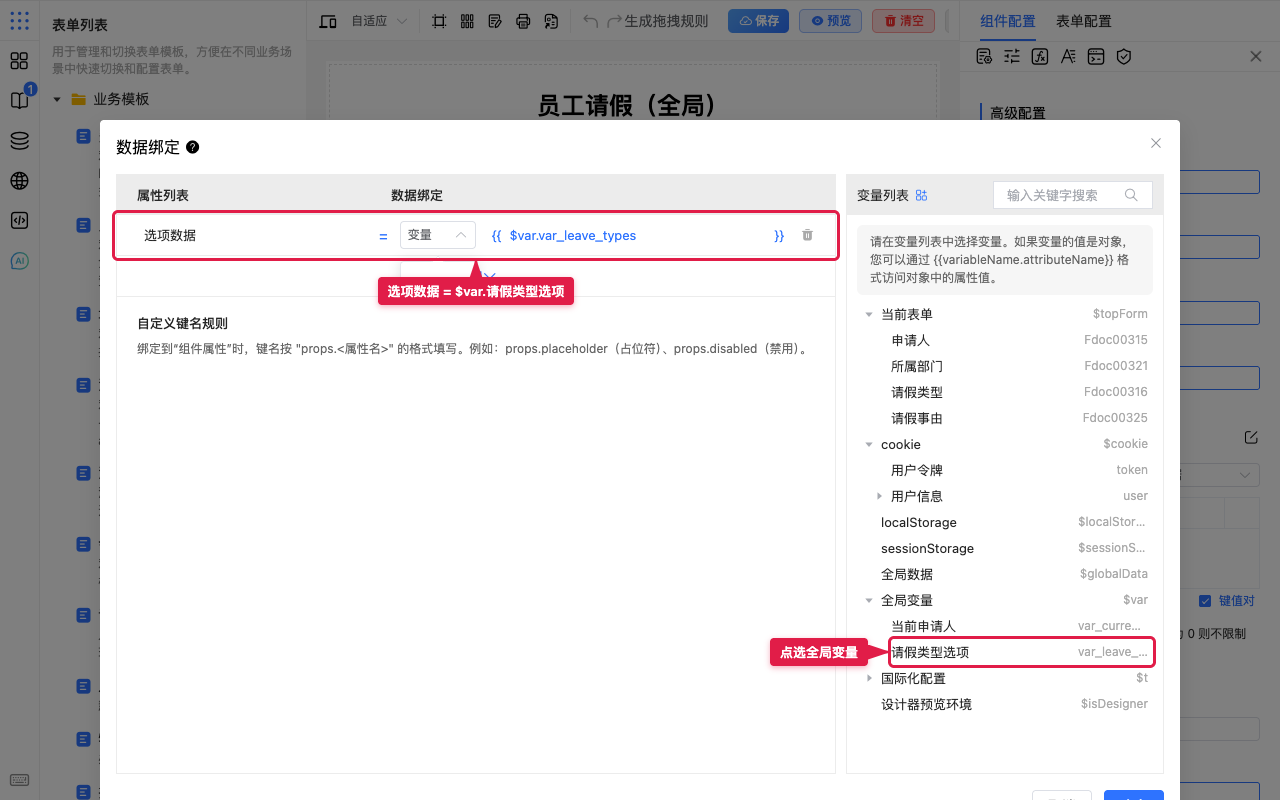Click the document swap icon after the printer
Screen dimensions: 1280x800
click(551, 21)
